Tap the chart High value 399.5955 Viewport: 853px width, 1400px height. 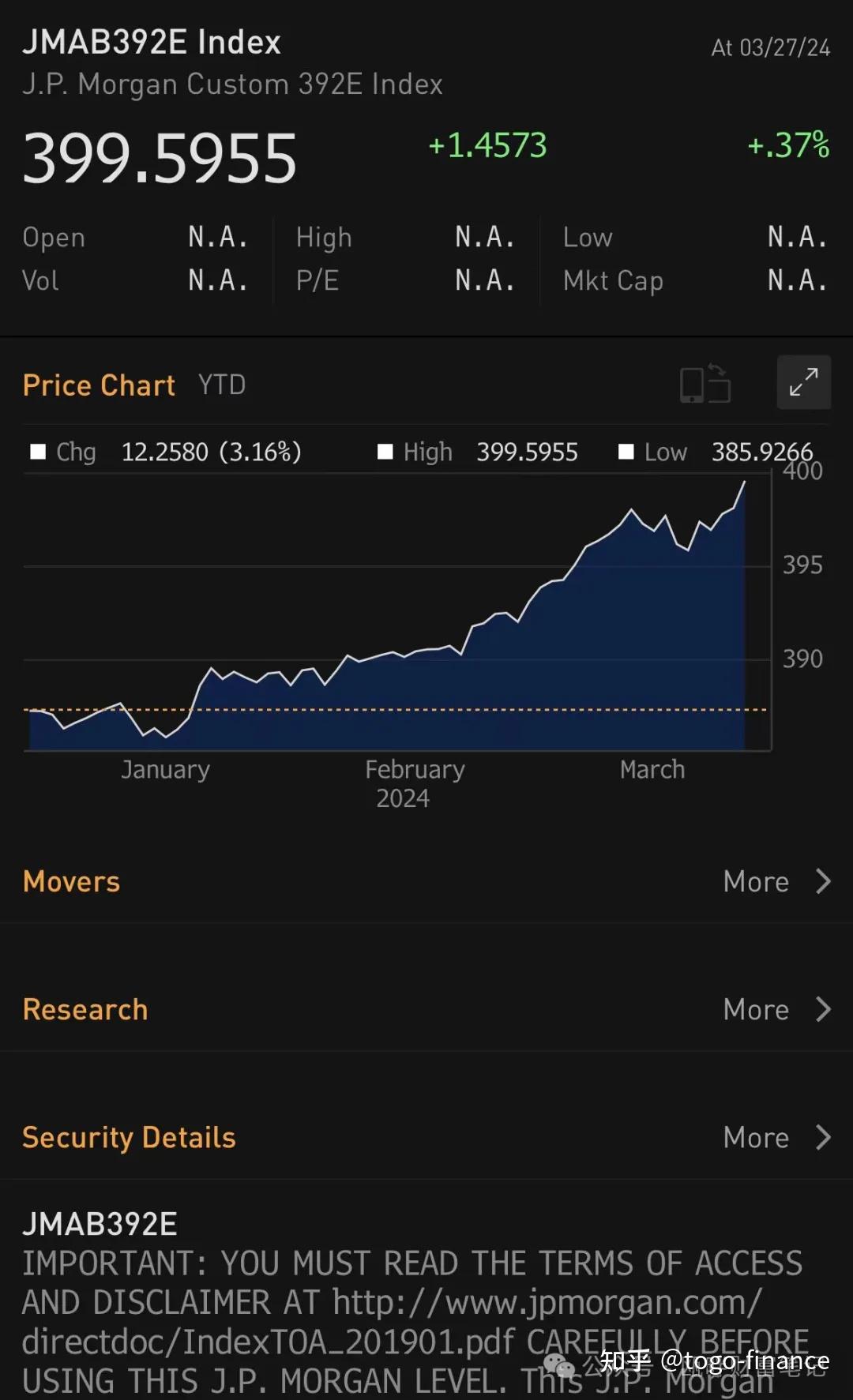[528, 452]
